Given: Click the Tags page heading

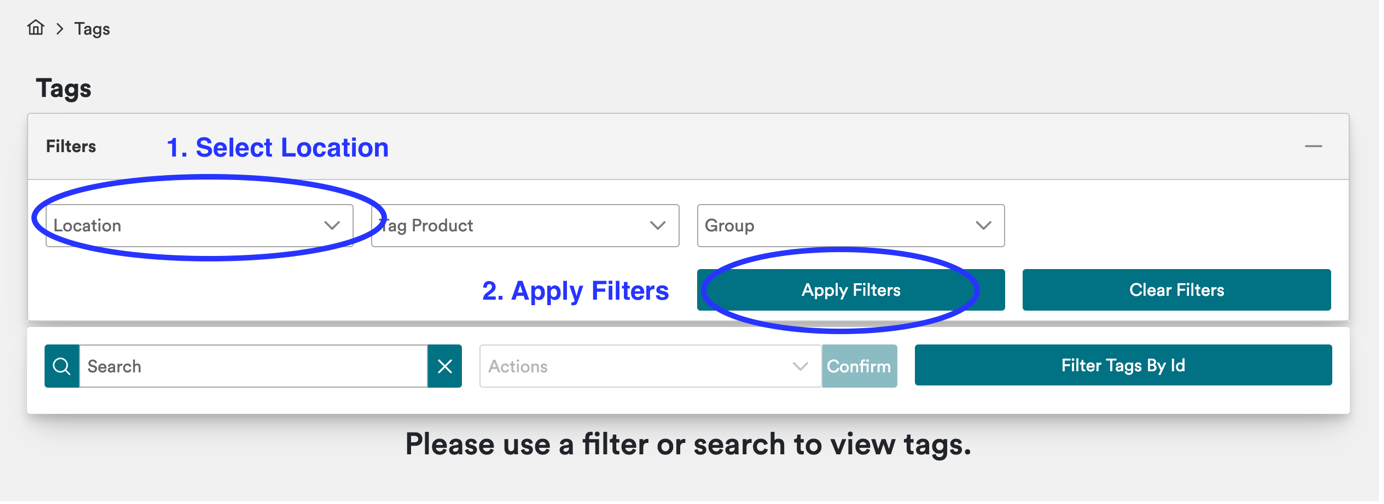Looking at the screenshot, I should (x=64, y=89).
